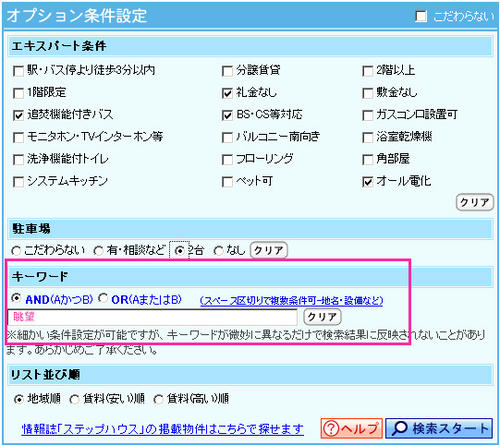Check the 敷金なし option

pos(368,93)
